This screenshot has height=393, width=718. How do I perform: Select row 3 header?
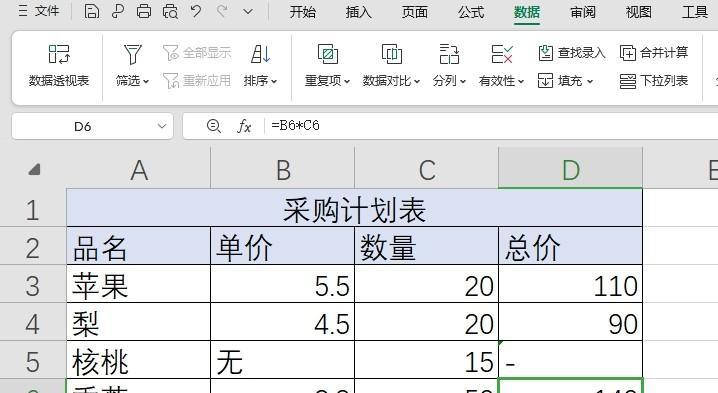point(33,285)
